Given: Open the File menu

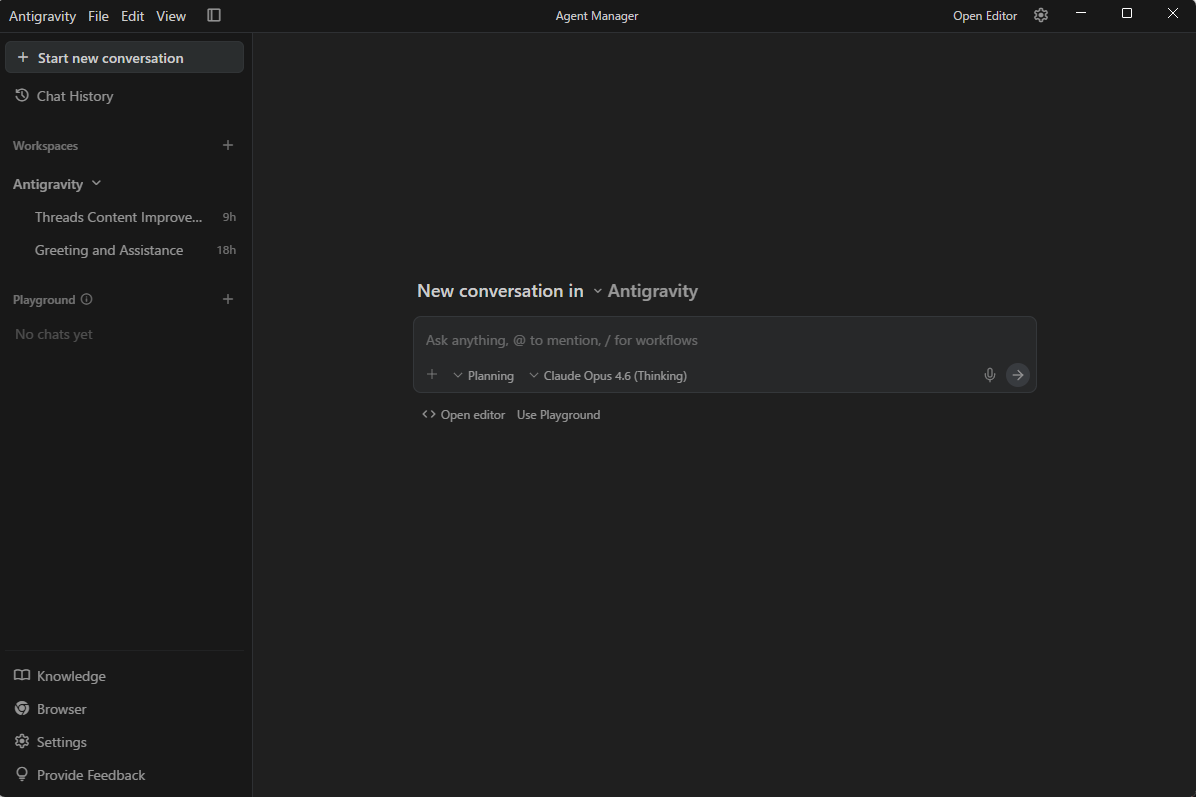Looking at the screenshot, I should coord(98,16).
